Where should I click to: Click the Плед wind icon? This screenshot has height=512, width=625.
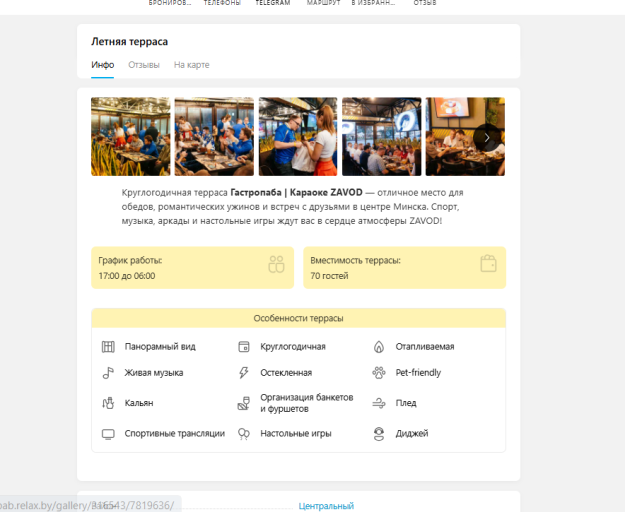coord(379,403)
